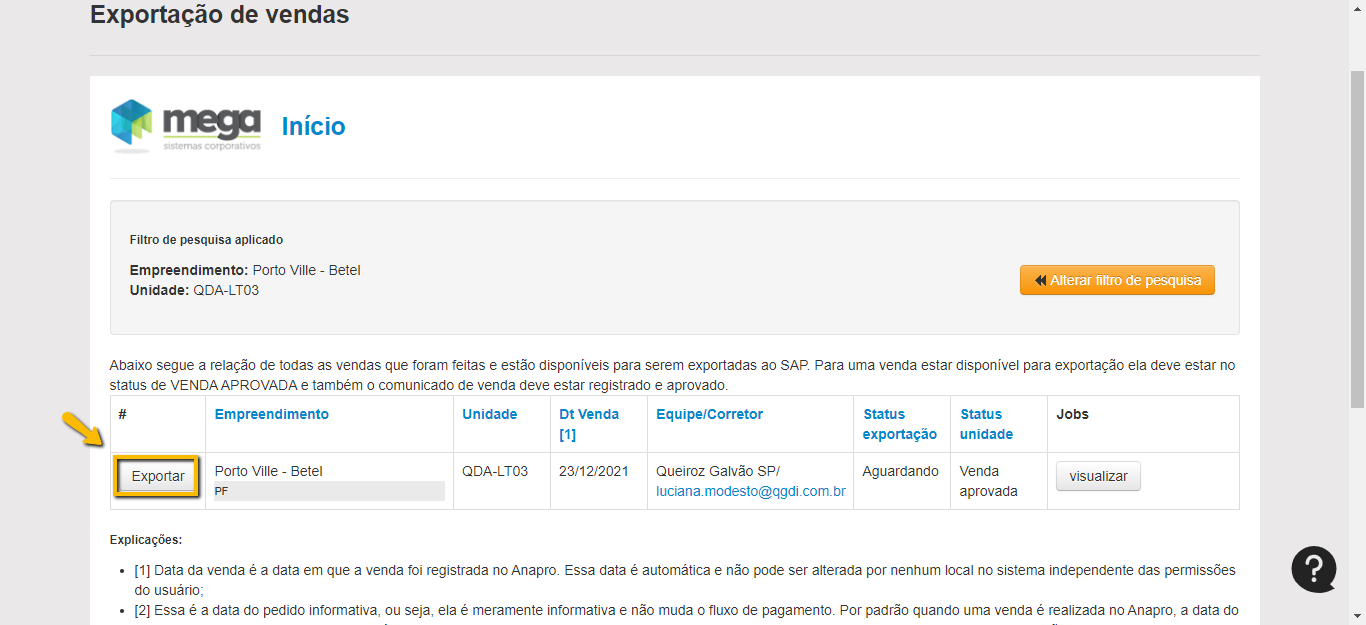Select the Aguardando status cell
Image resolution: width=1366 pixels, height=625 pixels.
(900, 471)
